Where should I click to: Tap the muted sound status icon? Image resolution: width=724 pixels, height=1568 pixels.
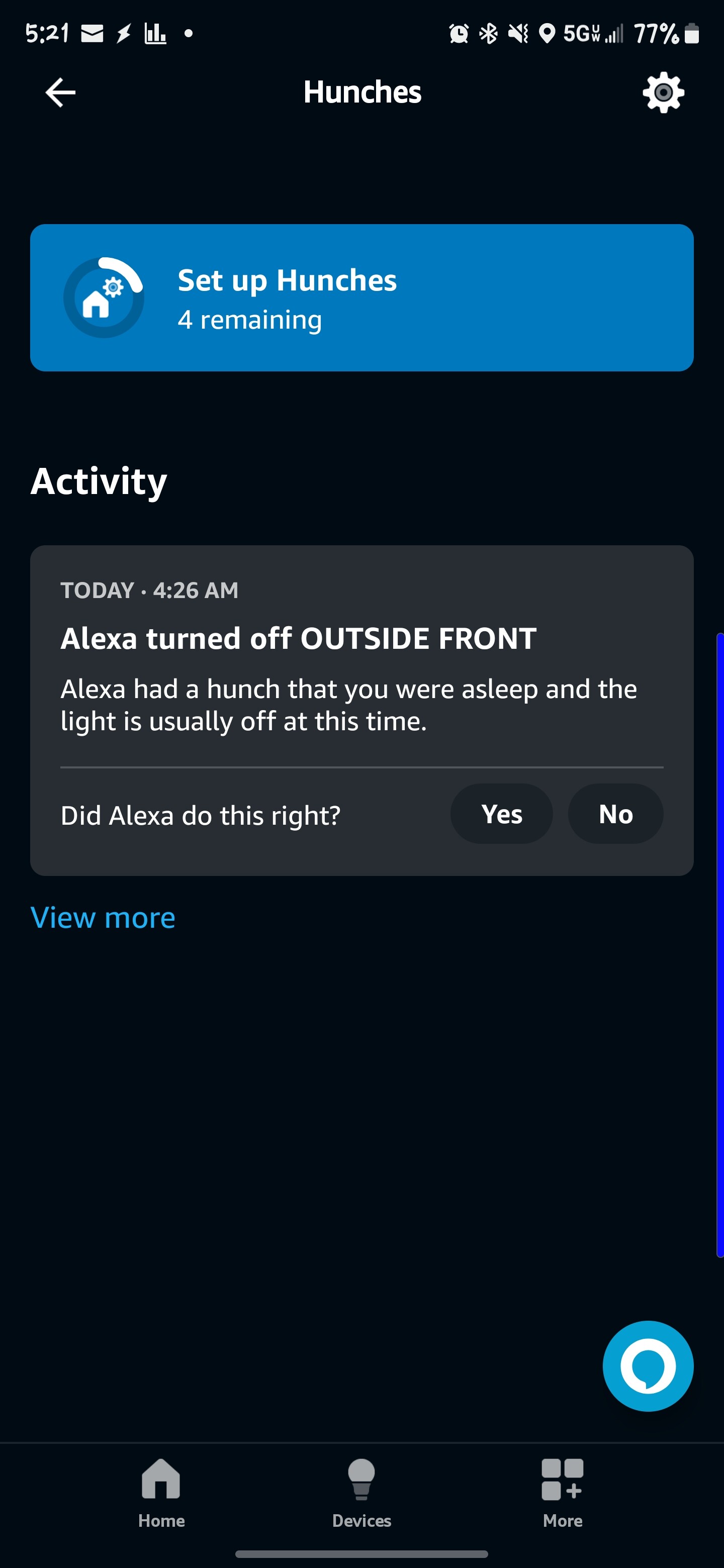(x=518, y=34)
